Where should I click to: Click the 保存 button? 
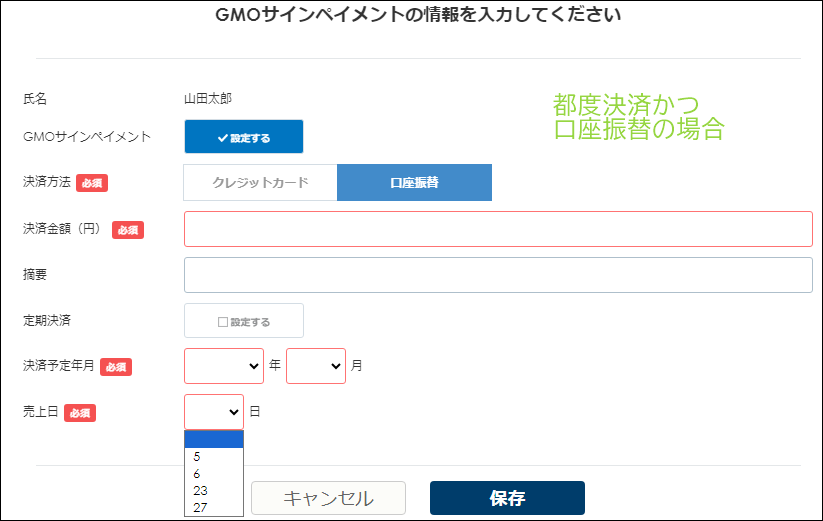(x=507, y=498)
